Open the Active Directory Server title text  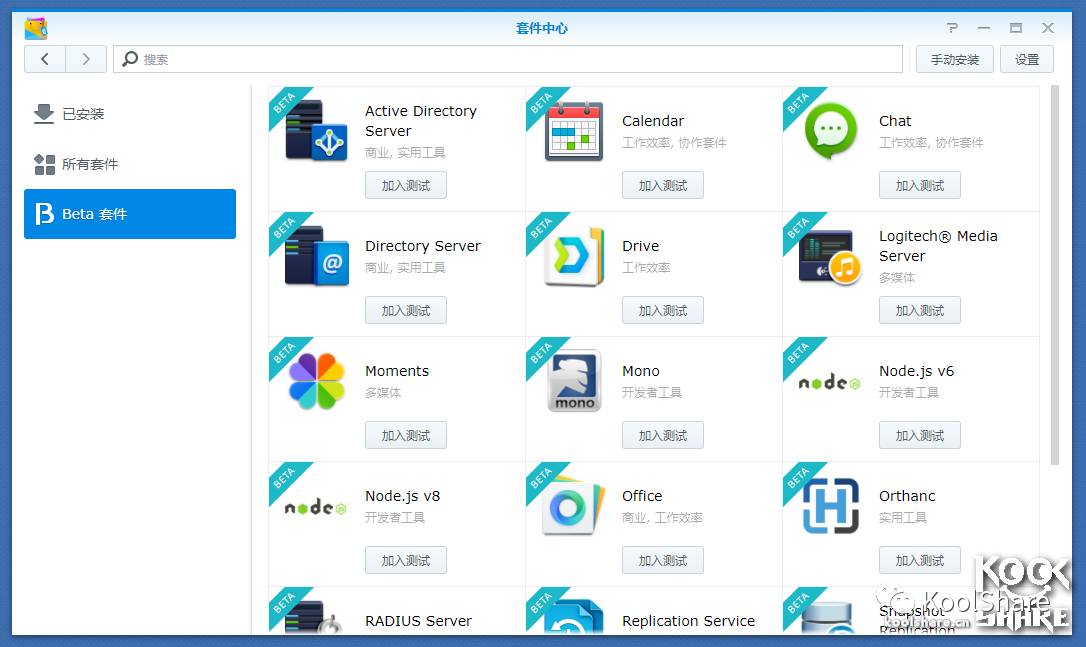[421, 121]
